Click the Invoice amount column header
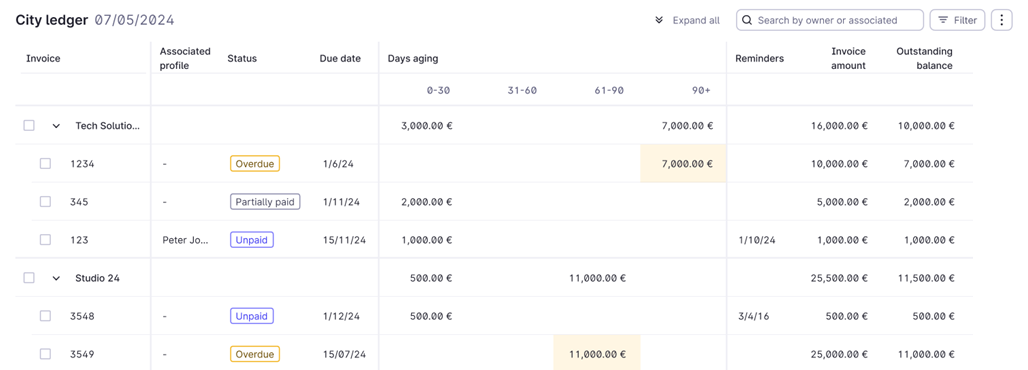 pos(848,58)
